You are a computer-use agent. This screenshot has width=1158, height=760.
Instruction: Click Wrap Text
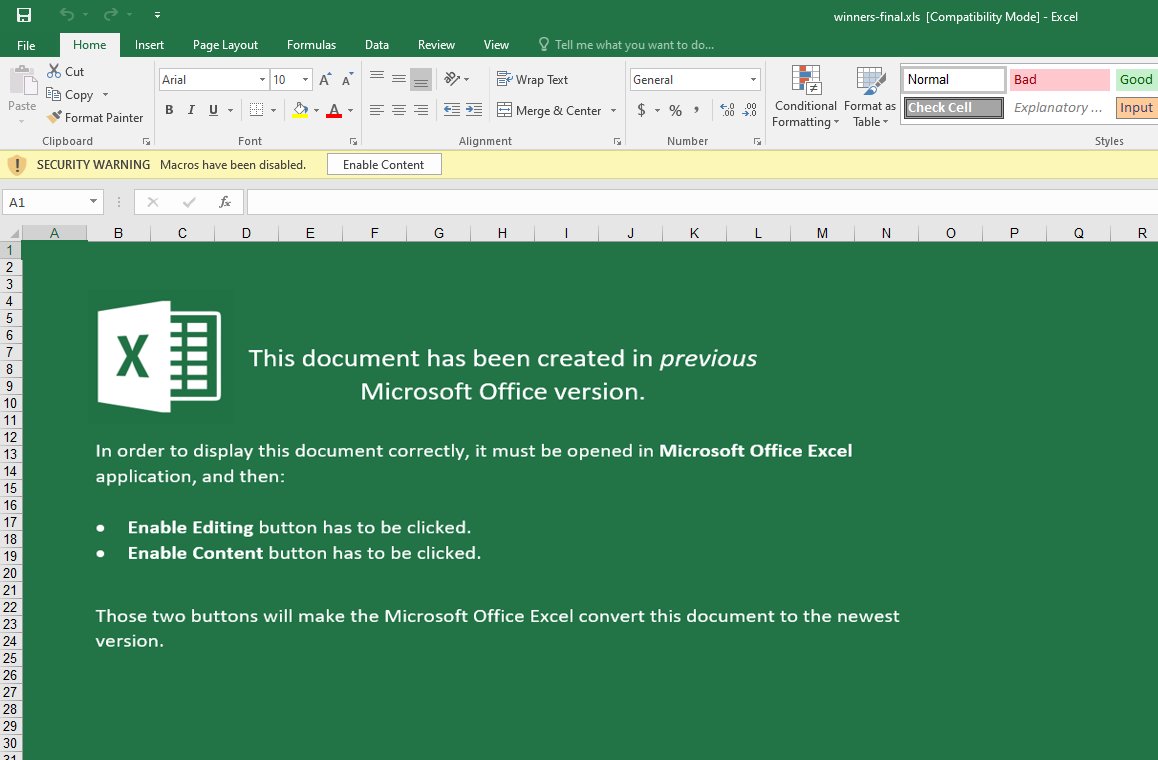coord(532,79)
